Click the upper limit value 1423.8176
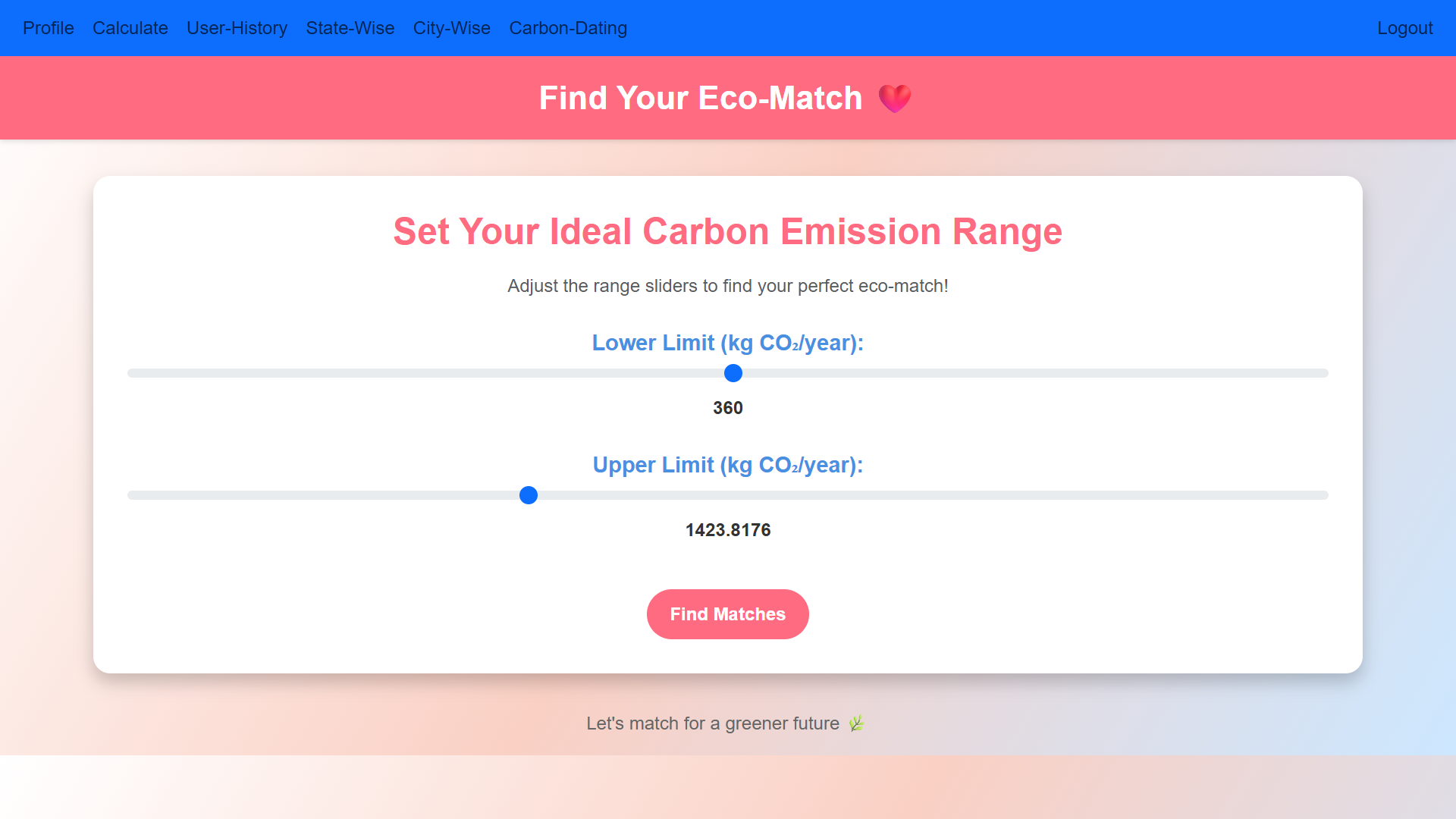Viewport: 1456px width, 819px height. [x=728, y=530]
